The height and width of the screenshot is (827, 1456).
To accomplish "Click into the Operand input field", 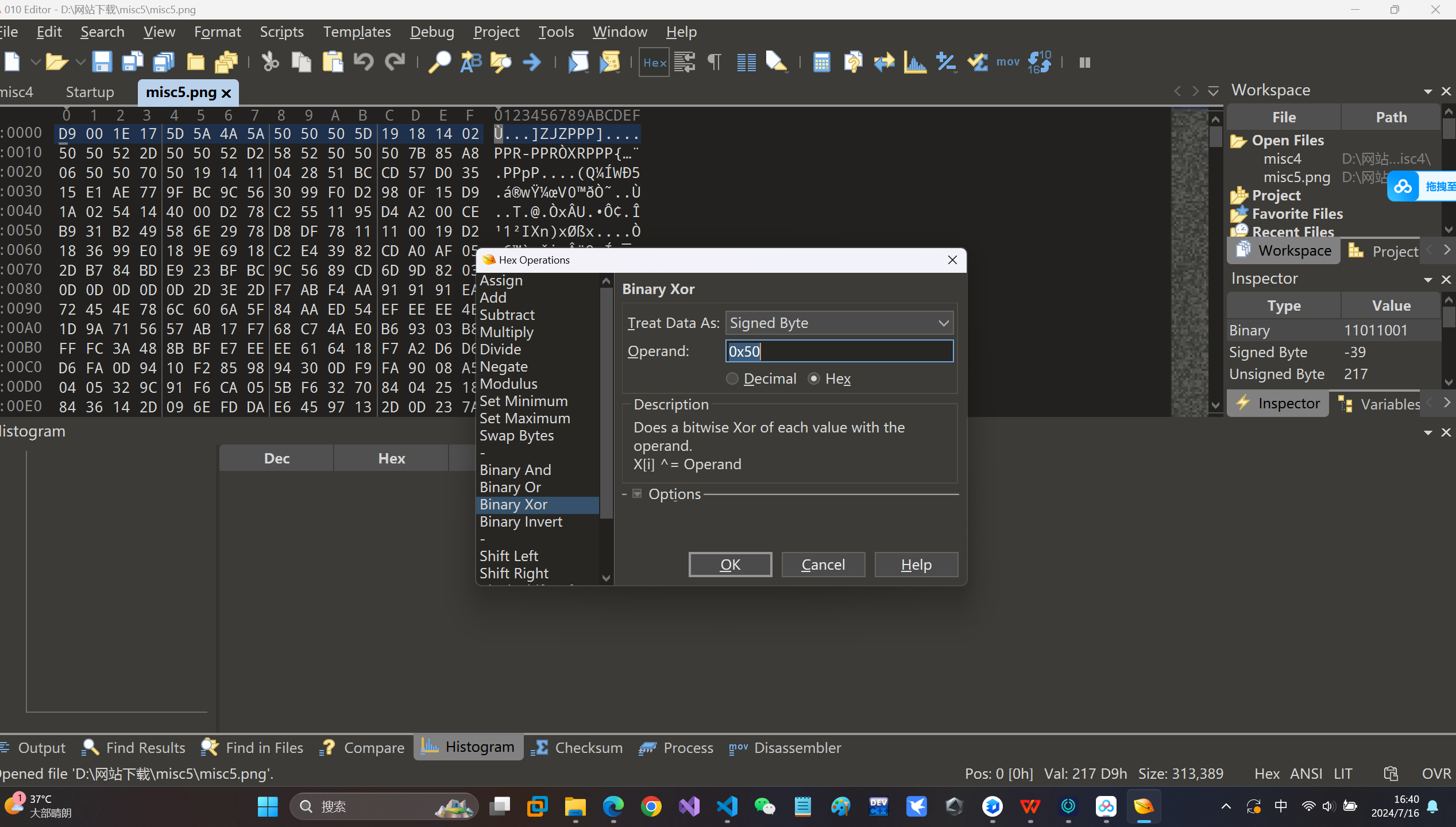I will tap(839, 351).
